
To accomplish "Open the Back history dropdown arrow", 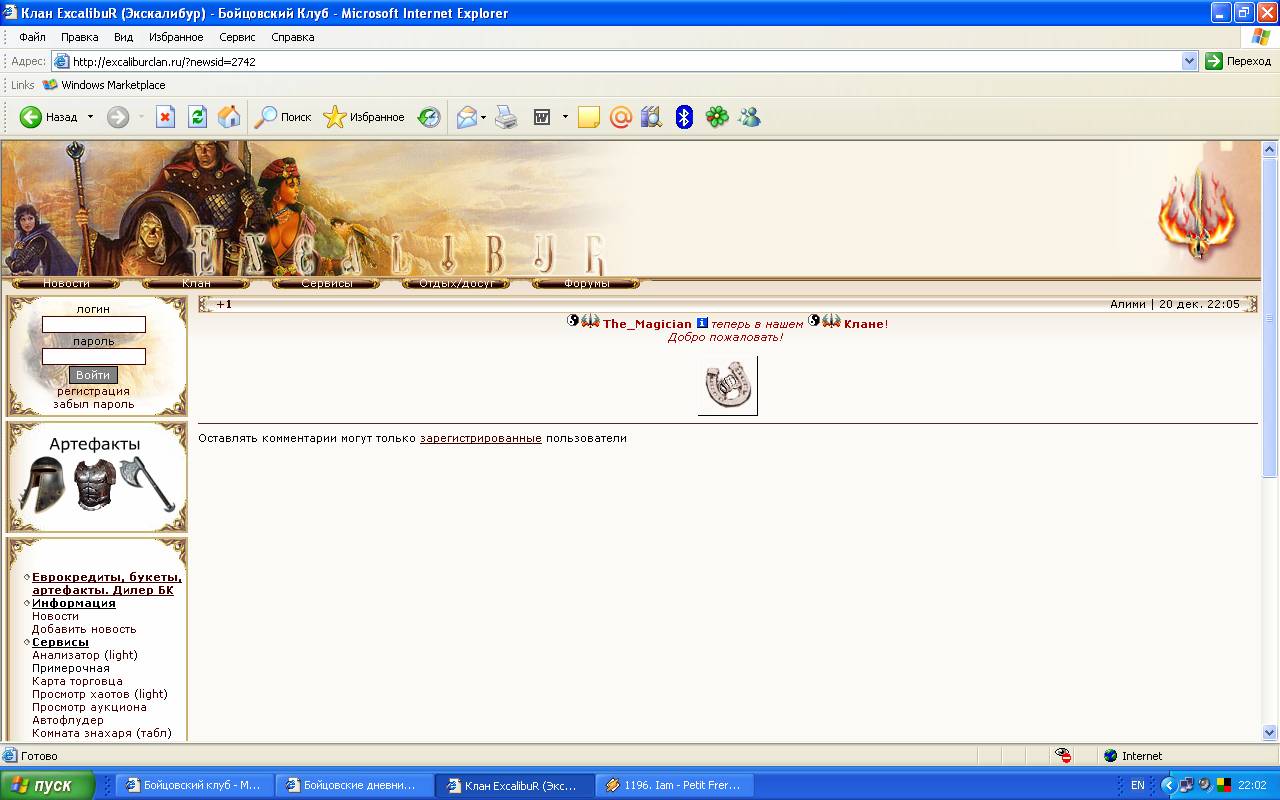I will pos(90,117).
